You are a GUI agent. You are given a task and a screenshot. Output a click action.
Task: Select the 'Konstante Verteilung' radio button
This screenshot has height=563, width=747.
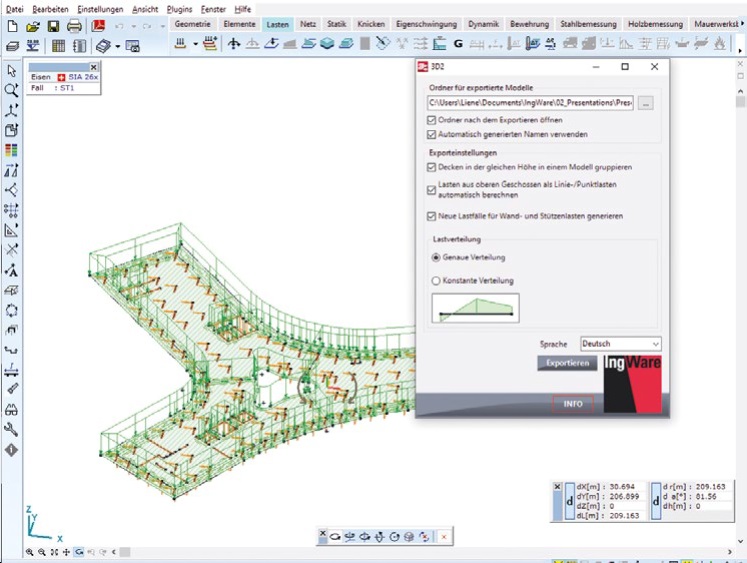pos(436,281)
